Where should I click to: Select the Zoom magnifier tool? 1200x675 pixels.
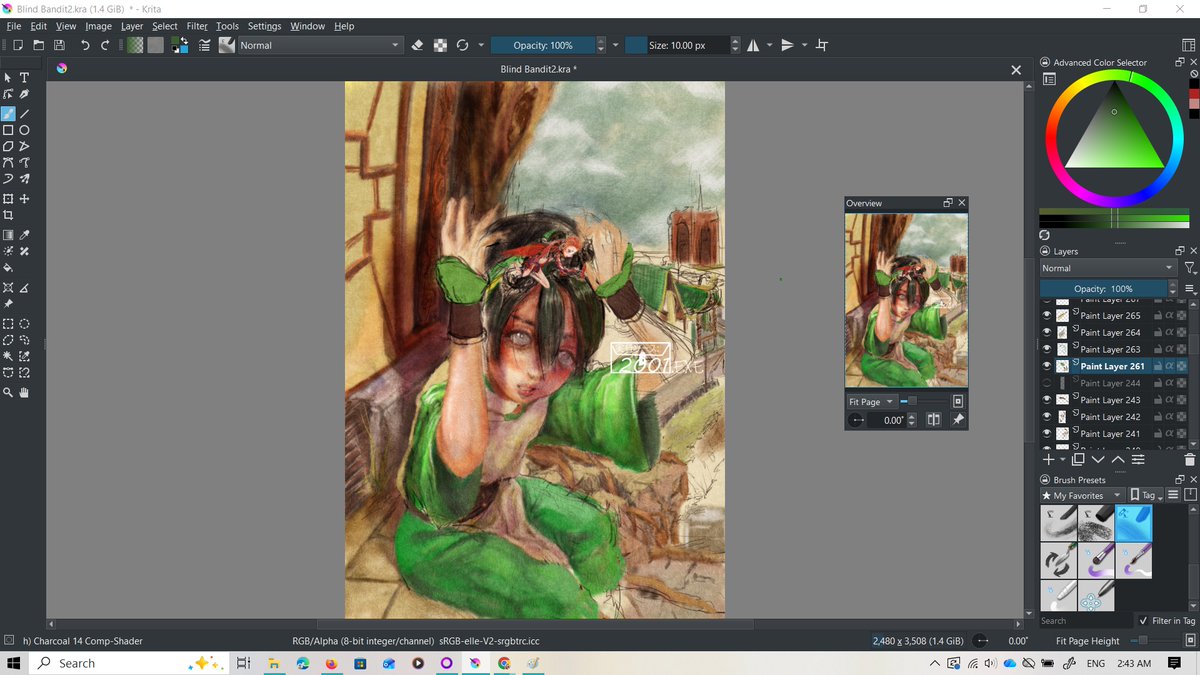click(8, 393)
